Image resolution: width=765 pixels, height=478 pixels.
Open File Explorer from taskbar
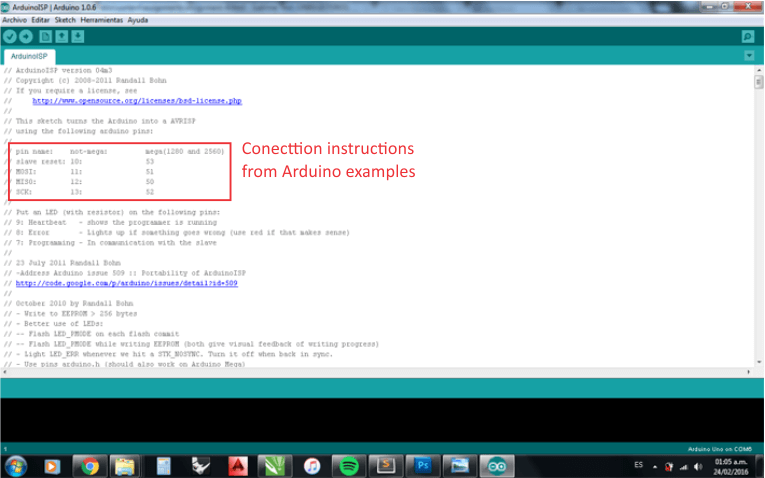(124, 467)
